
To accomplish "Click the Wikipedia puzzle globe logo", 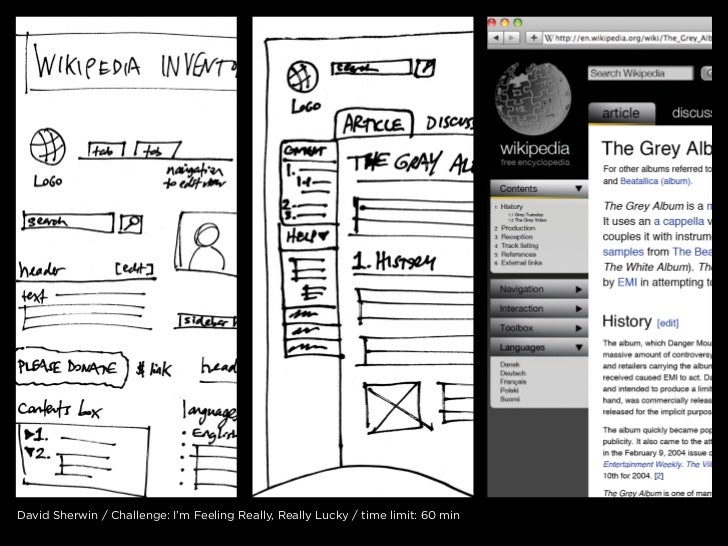I will click(533, 99).
